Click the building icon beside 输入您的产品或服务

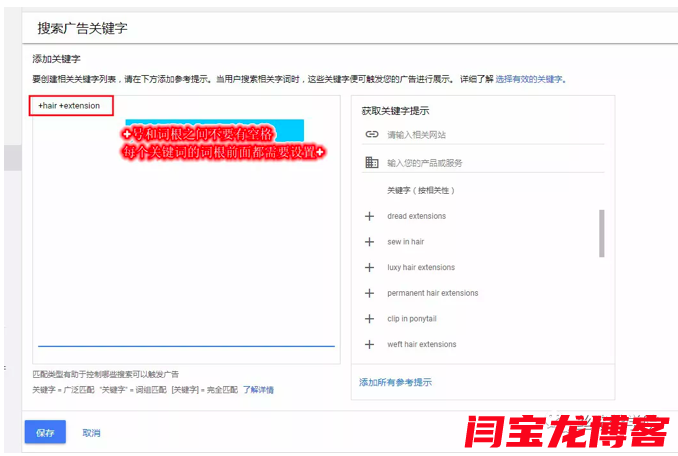pos(371,162)
